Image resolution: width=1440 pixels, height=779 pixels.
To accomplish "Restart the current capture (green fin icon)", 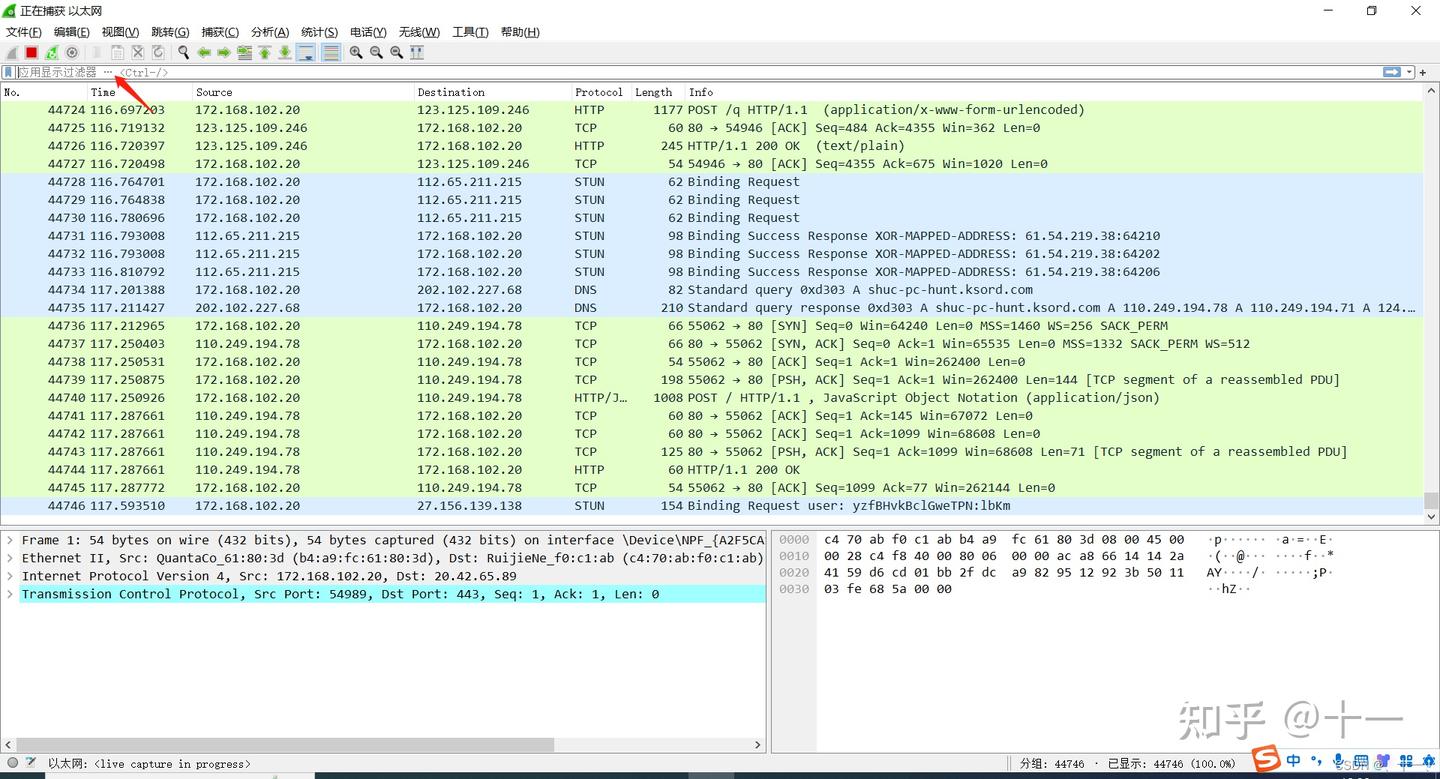I will pyautogui.click(x=51, y=52).
